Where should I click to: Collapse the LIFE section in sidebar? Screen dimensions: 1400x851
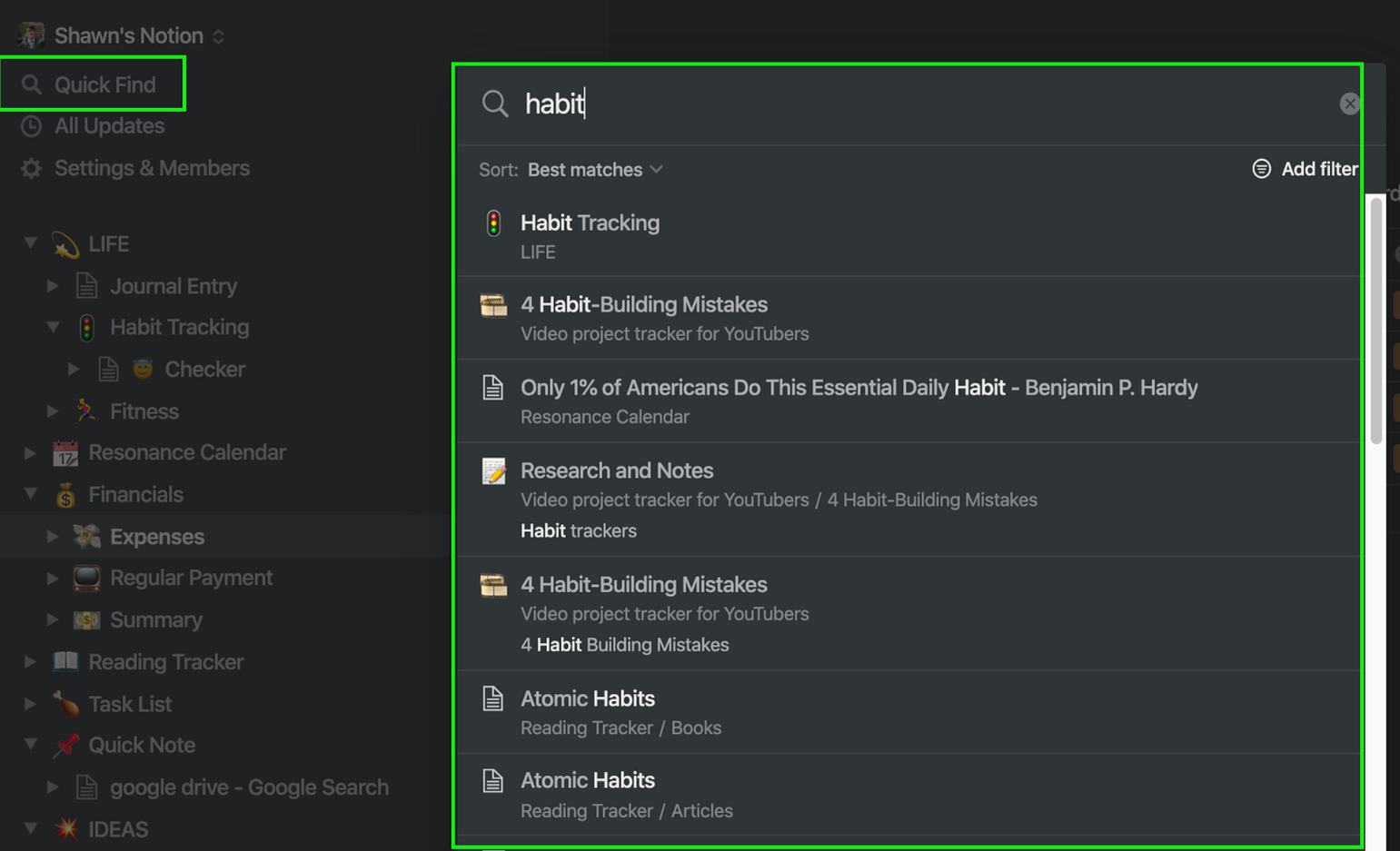coord(30,243)
